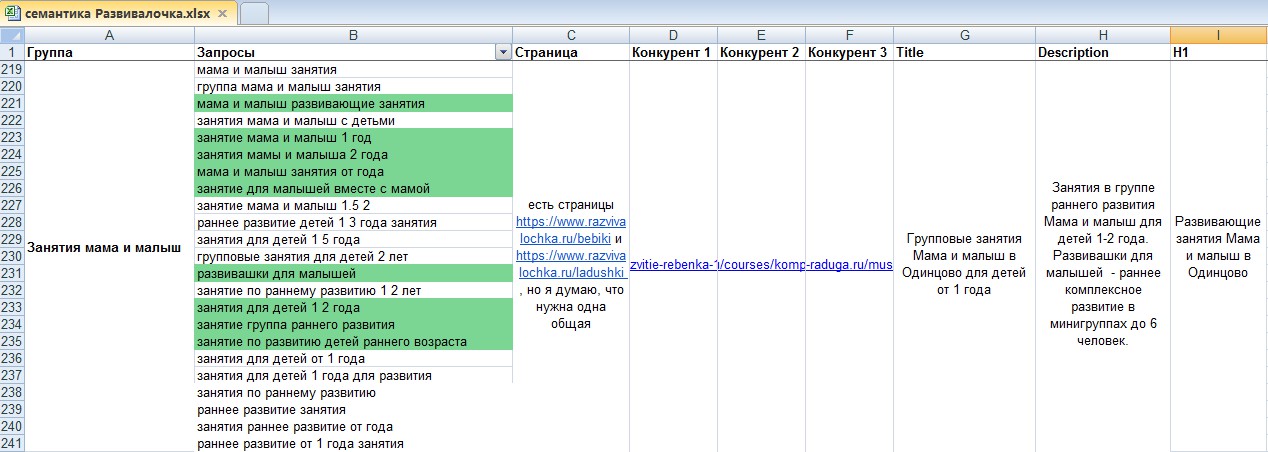Select column B header
Screen dimensions: 1268x452
click(x=353, y=35)
